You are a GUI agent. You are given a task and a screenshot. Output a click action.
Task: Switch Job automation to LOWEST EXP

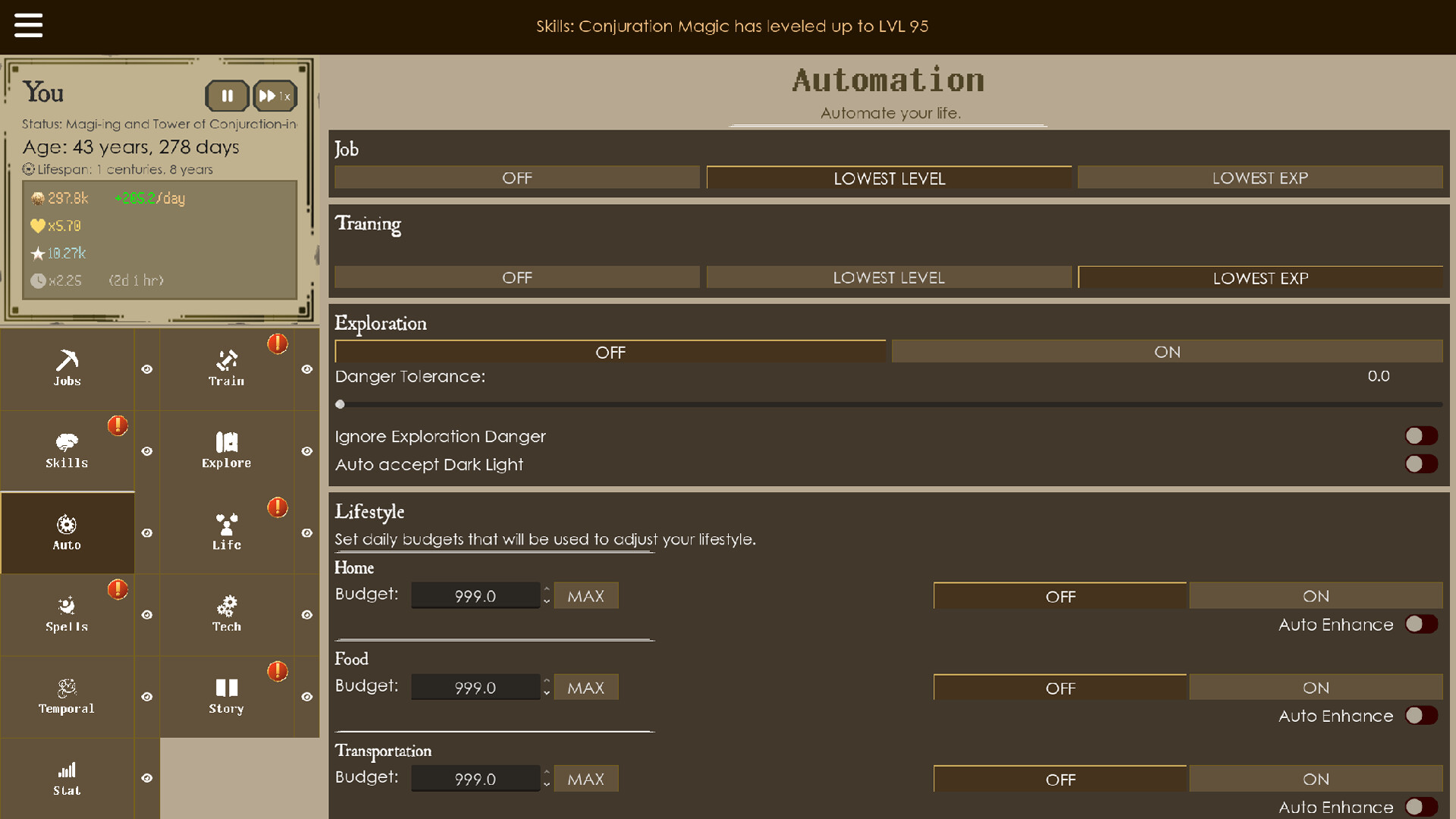(x=1260, y=177)
